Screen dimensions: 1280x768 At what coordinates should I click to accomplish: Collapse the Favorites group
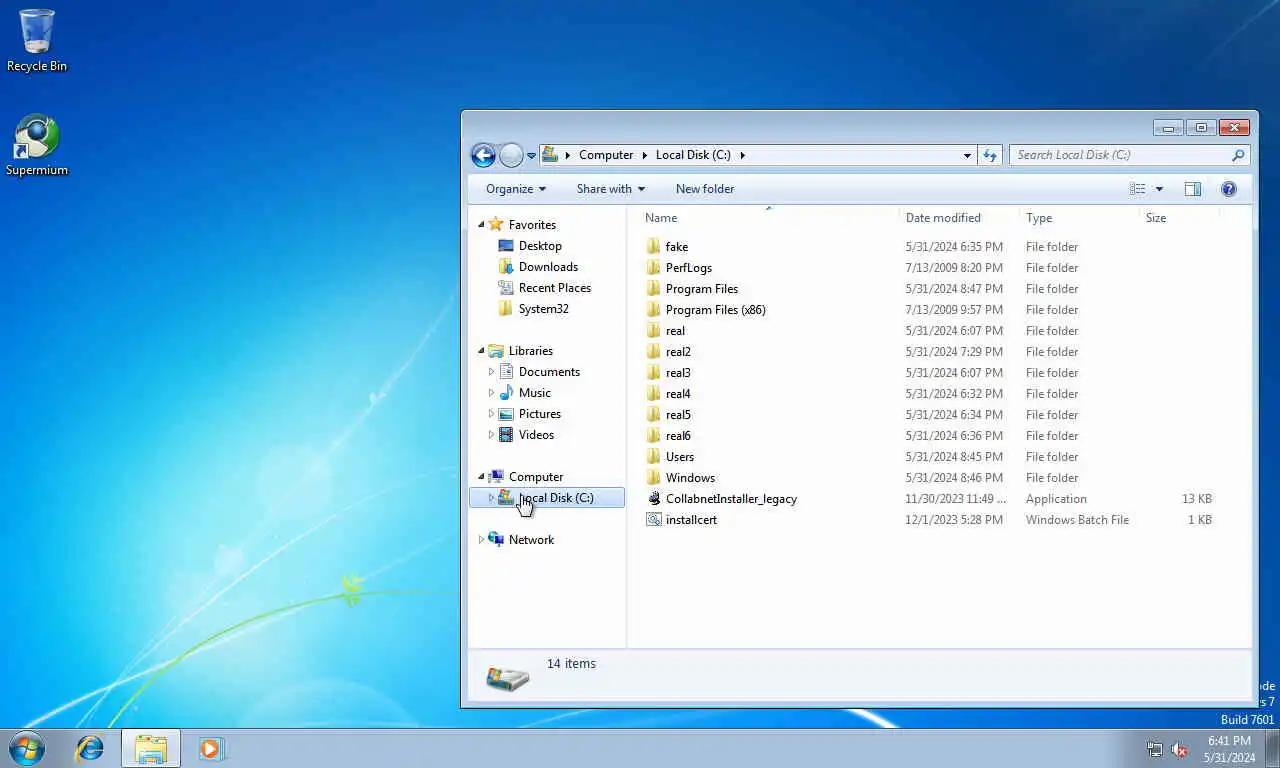(x=481, y=225)
